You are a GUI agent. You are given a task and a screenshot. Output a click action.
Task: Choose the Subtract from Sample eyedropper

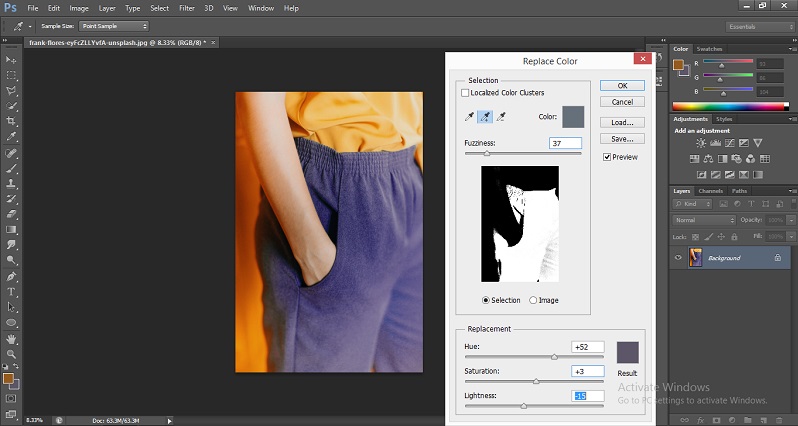pyautogui.click(x=501, y=117)
